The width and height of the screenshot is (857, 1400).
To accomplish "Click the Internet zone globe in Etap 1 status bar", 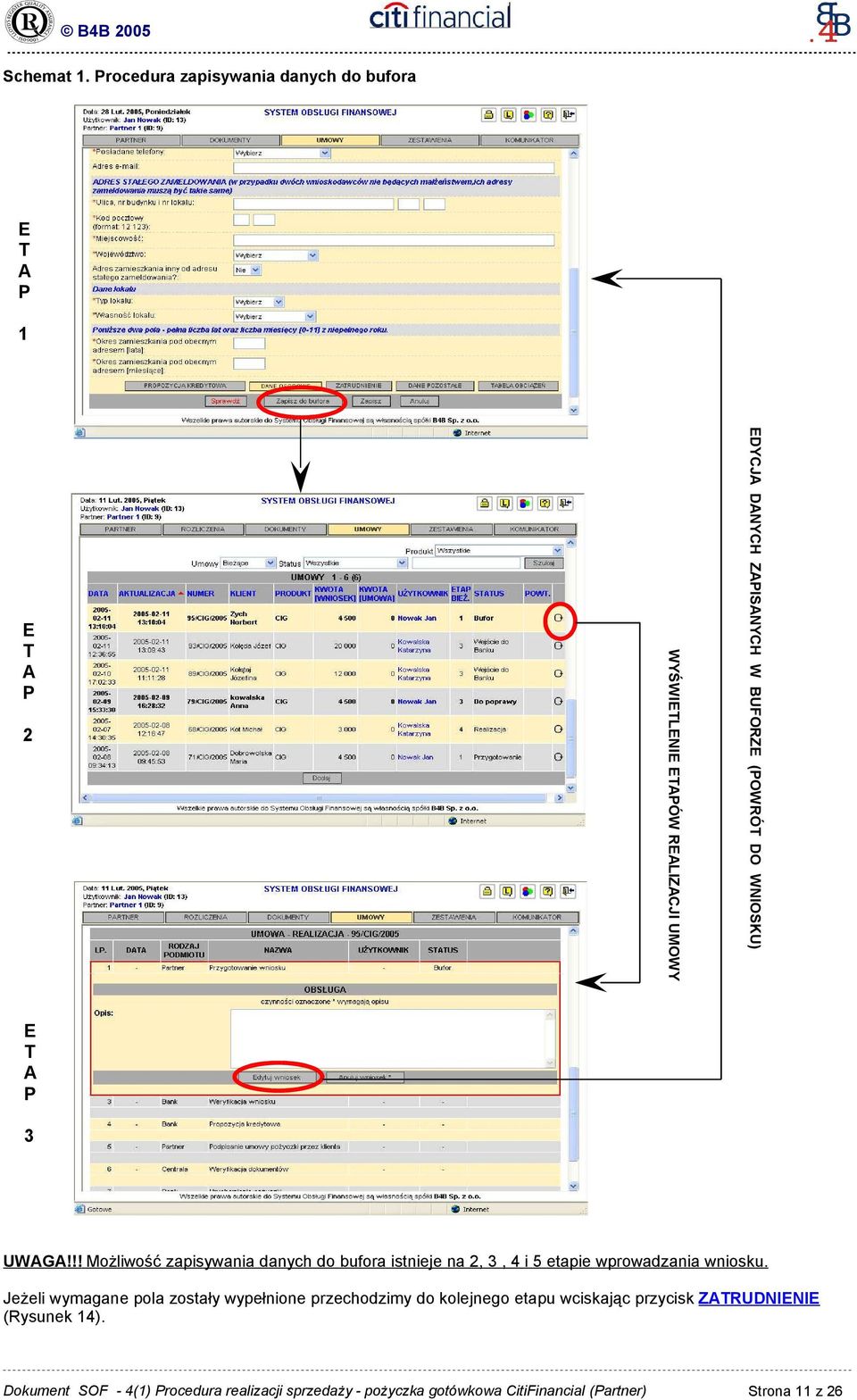I will click(x=458, y=433).
